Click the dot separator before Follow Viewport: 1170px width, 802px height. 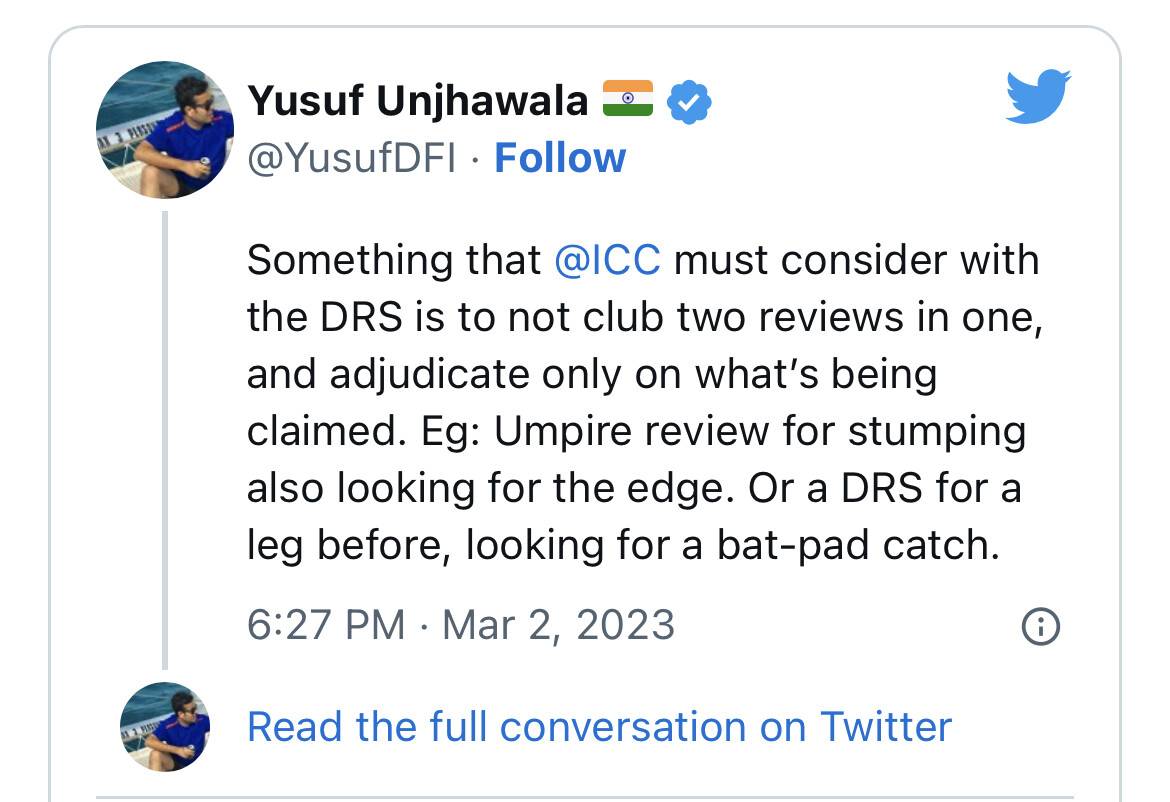coord(475,159)
